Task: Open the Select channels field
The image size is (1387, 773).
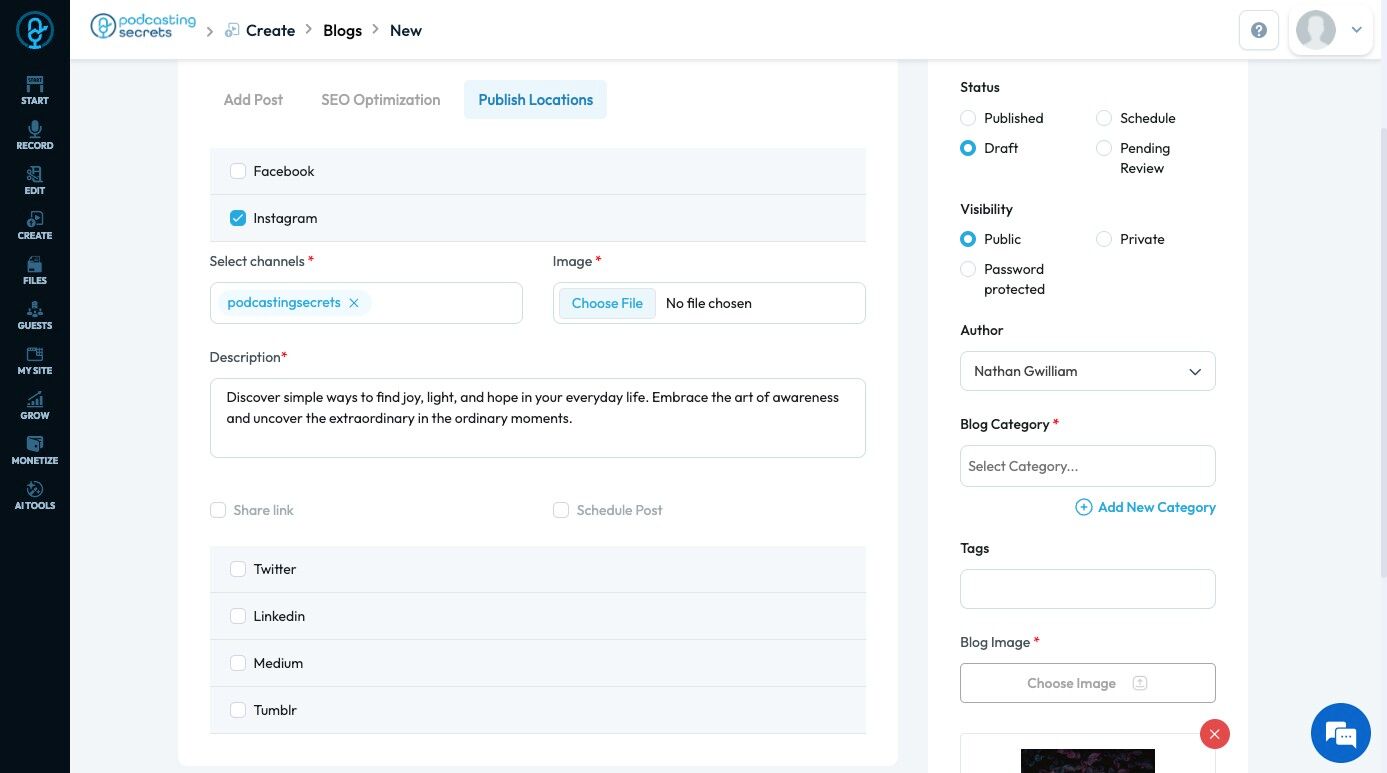Action: [x=366, y=303]
